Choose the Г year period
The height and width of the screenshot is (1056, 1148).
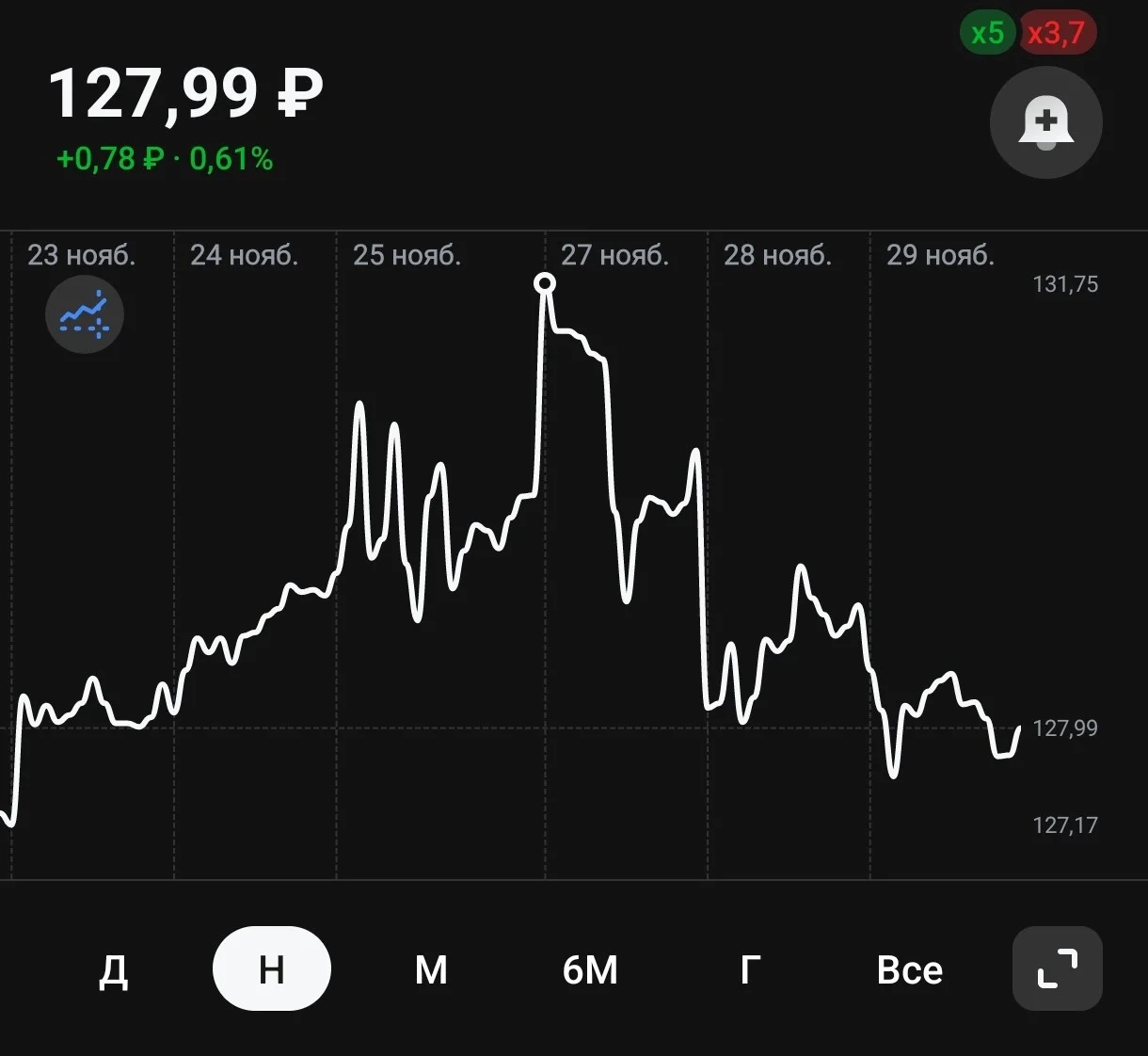pyautogui.click(x=750, y=969)
